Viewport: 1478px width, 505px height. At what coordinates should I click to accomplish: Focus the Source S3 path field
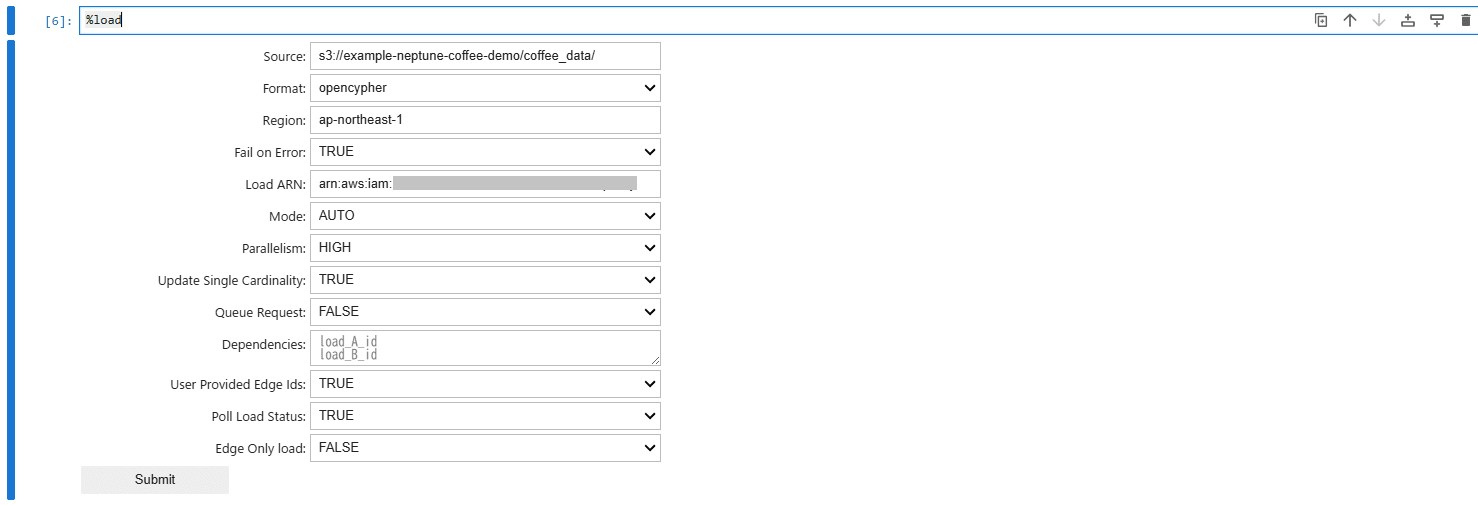[485, 56]
